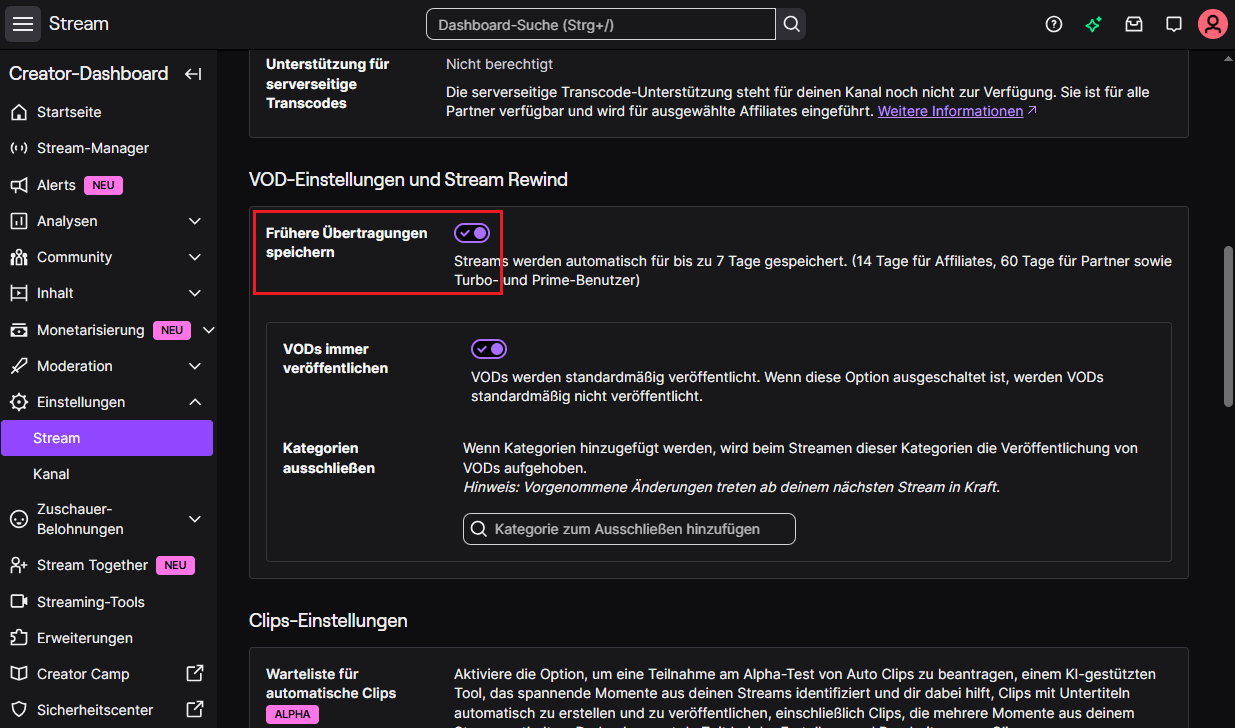
Task: Click the Erweiterungen extension icon
Action: [x=18, y=638]
